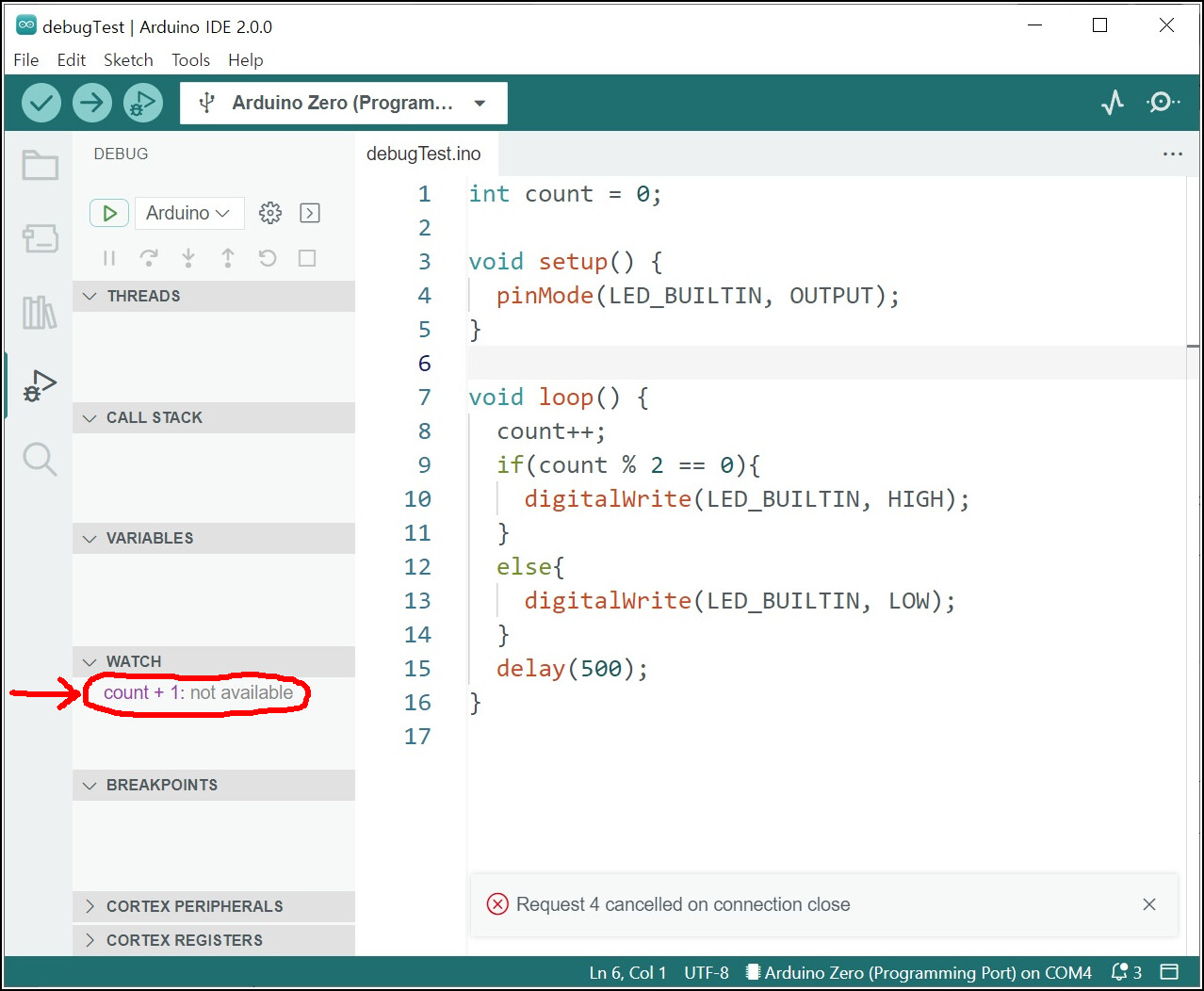Click the 'pinMode(LED_BUILTIN, OUTPUT);' line
Image resolution: width=1204 pixels, height=991 pixels.
[x=698, y=296]
